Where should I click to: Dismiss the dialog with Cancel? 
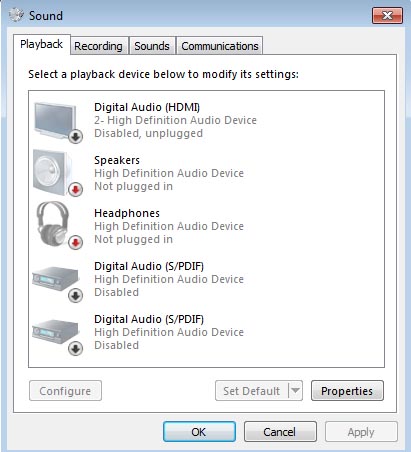point(280,432)
